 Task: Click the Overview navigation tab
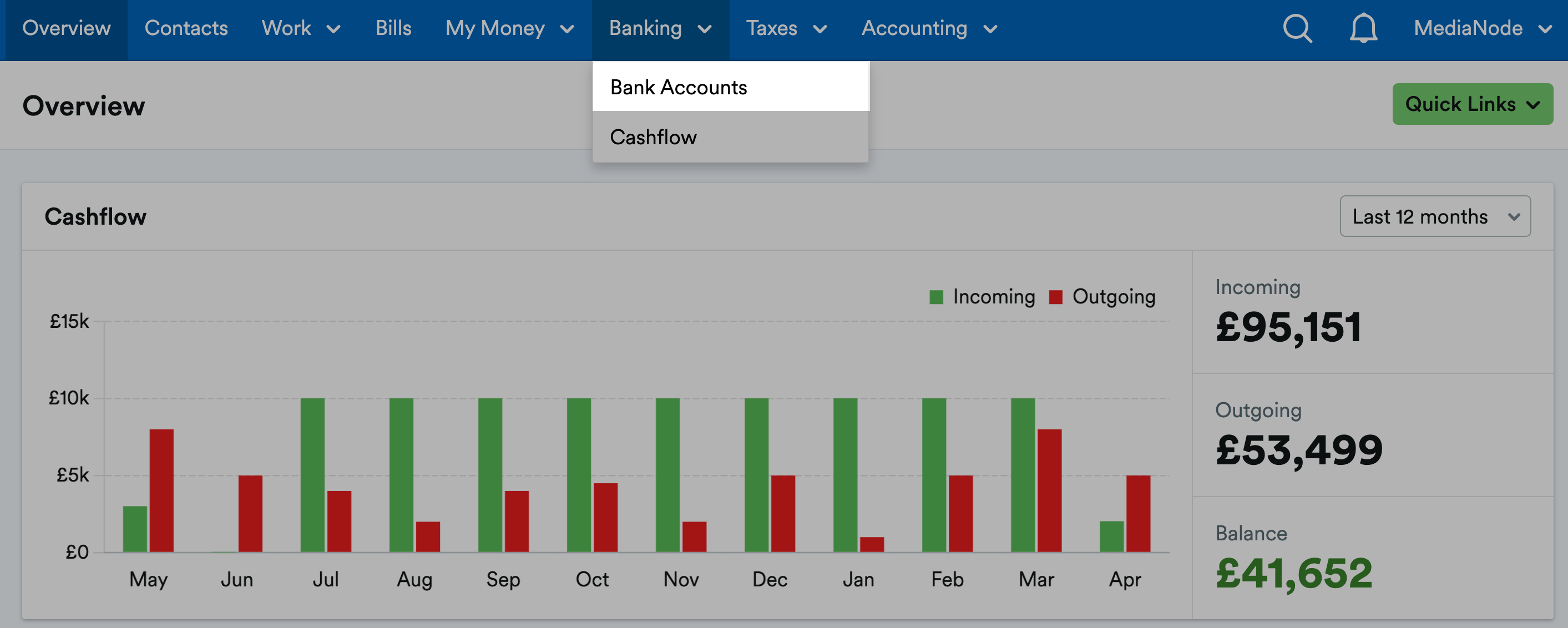(x=66, y=28)
